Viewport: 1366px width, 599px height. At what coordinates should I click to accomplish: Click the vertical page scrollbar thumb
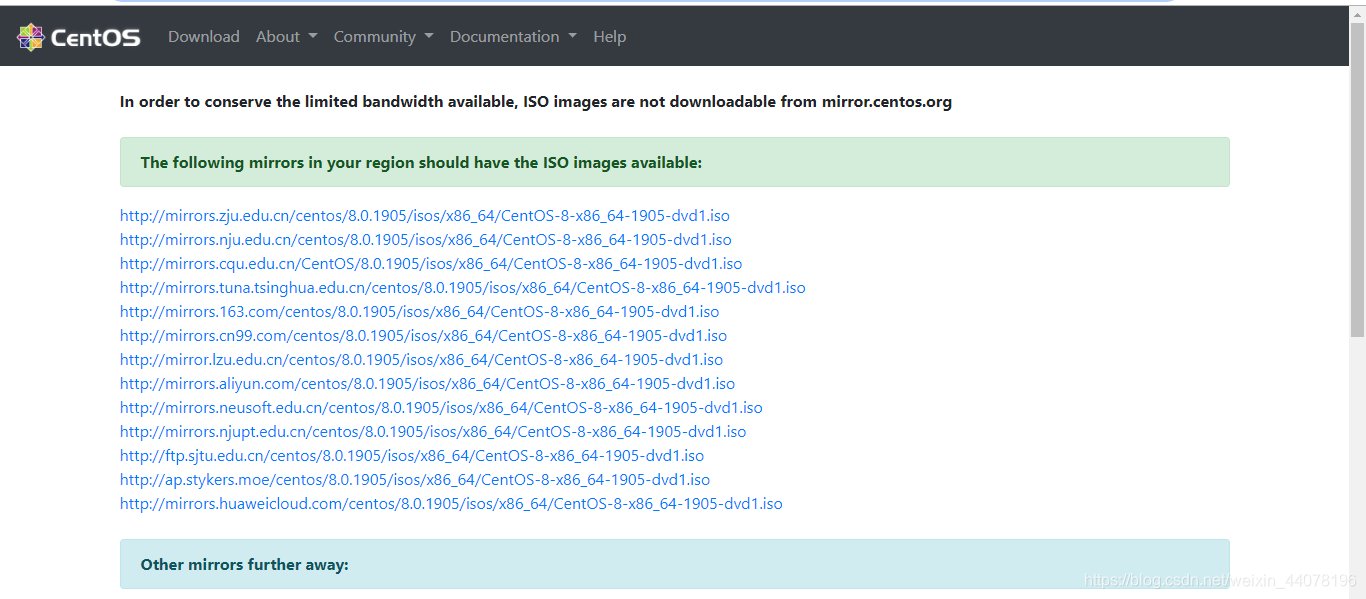[1357, 180]
